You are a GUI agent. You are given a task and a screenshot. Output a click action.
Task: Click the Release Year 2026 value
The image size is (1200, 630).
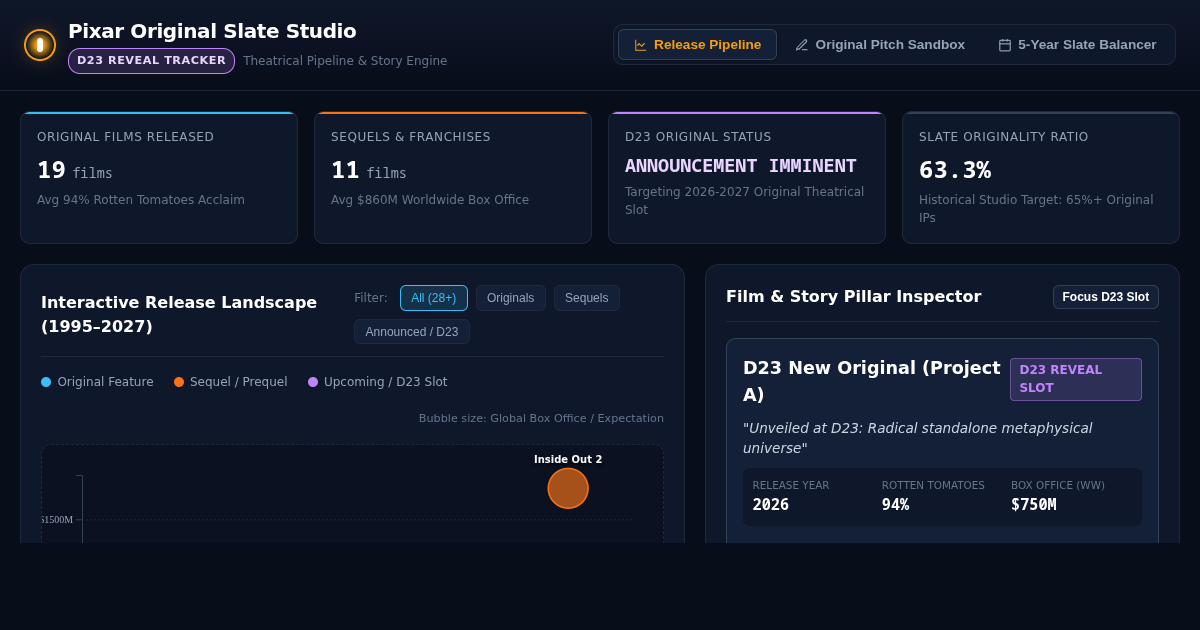771,505
